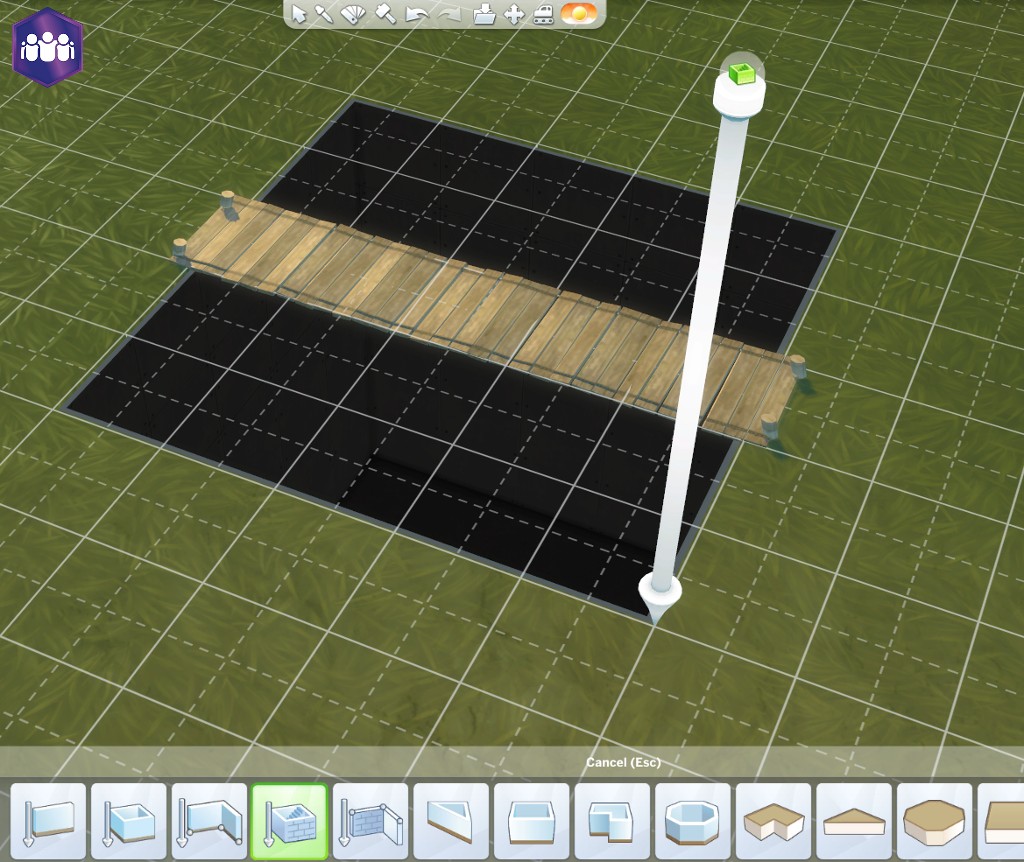1024x862 pixels.
Task: Redo the undone action
Action: pyautogui.click(x=449, y=14)
